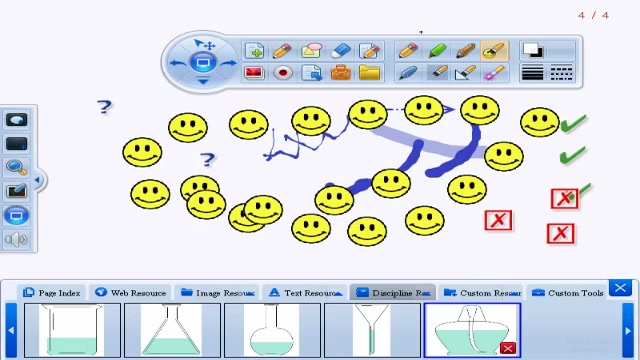Collapse the side panel with blue arrow
The height and width of the screenshot is (360, 640).
(x=38, y=180)
